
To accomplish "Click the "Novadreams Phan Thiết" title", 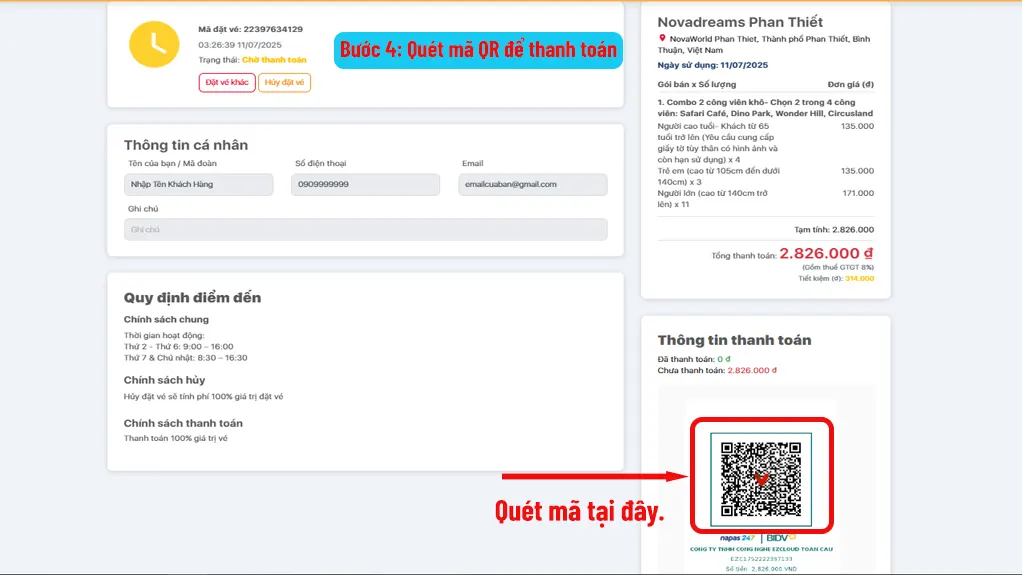I will pyautogui.click(x=740, y=22).
